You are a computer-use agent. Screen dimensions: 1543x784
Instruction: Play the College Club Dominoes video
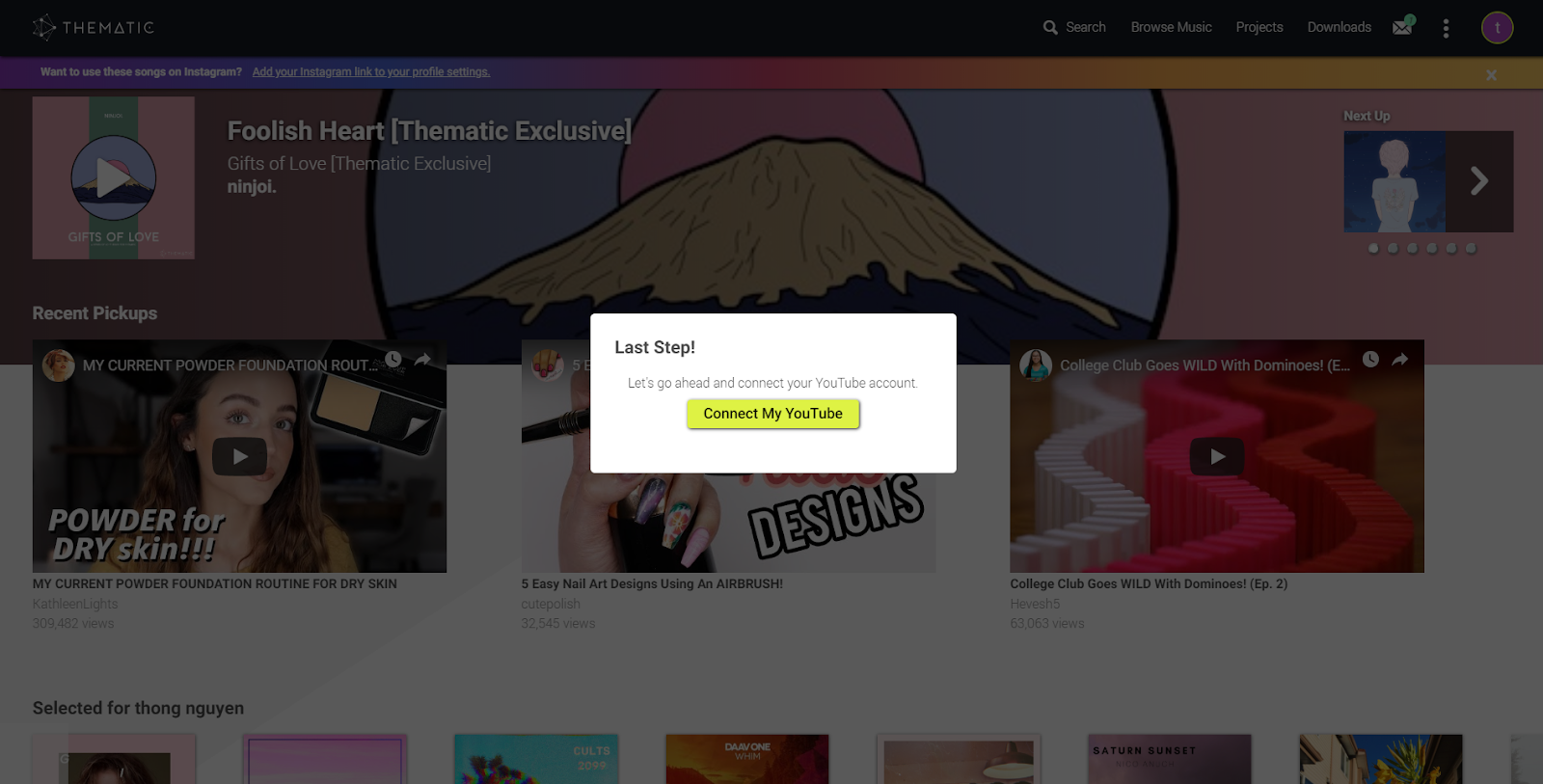point(1217,456)
